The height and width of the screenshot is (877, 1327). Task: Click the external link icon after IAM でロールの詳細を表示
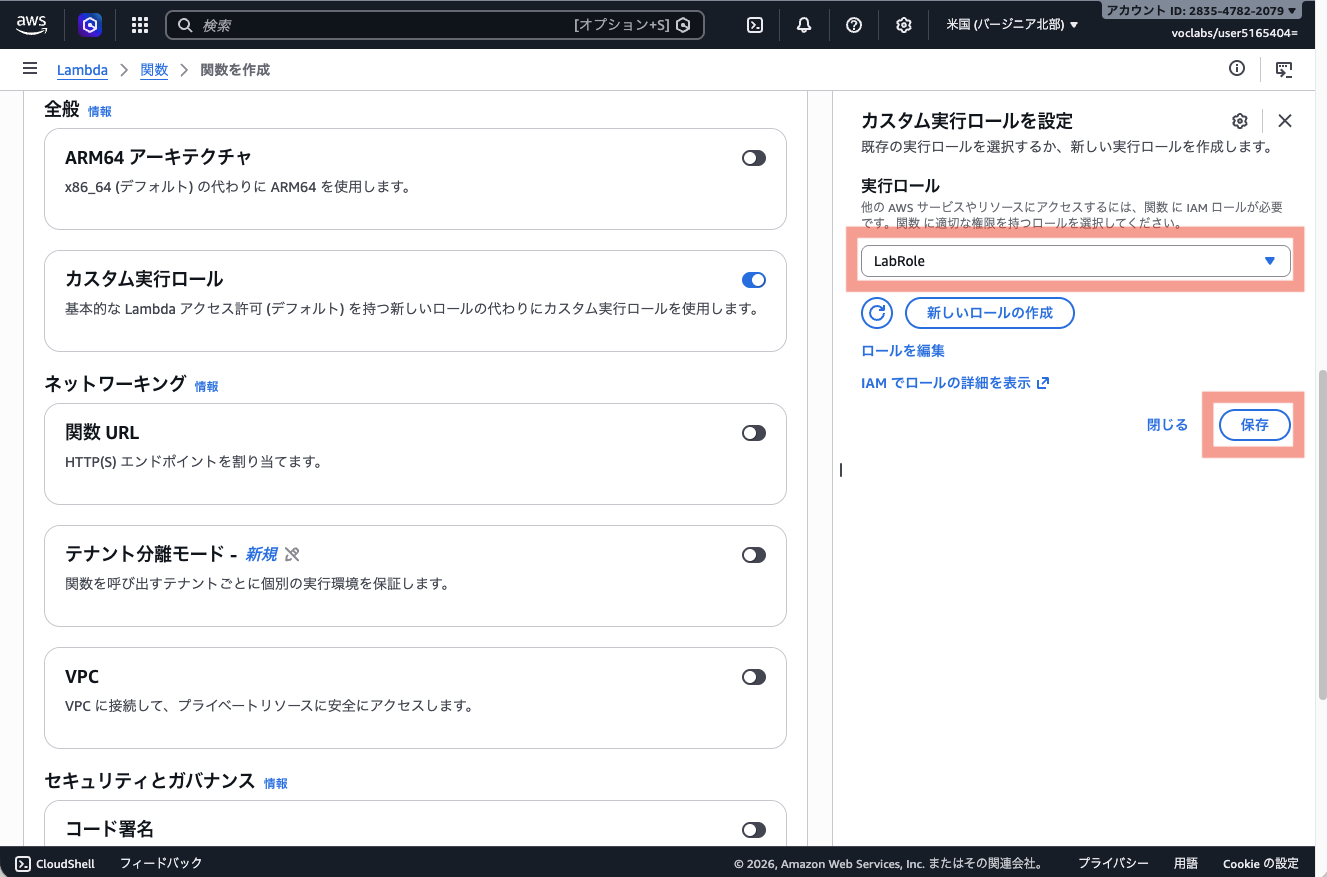pyautogui.click(x=1043, y=383)
